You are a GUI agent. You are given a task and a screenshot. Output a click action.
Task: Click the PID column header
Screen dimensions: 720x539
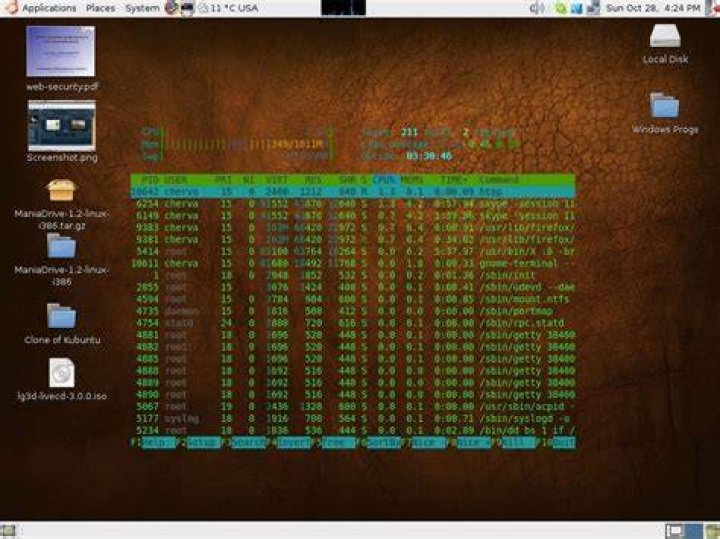150,180
